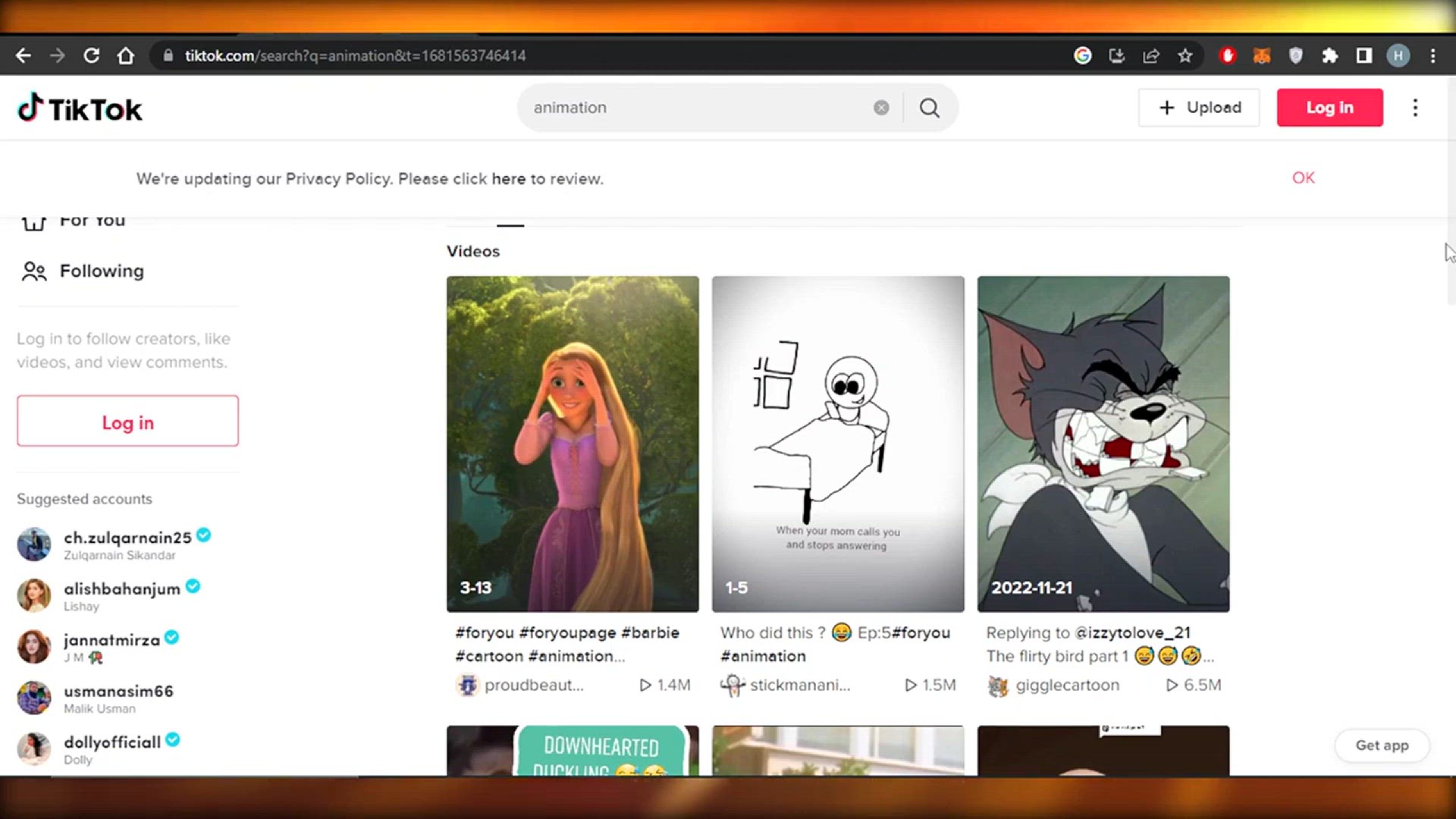Open the gray shield extension icon
This screenshot has width=1456, height=819.
[1296, 55]
